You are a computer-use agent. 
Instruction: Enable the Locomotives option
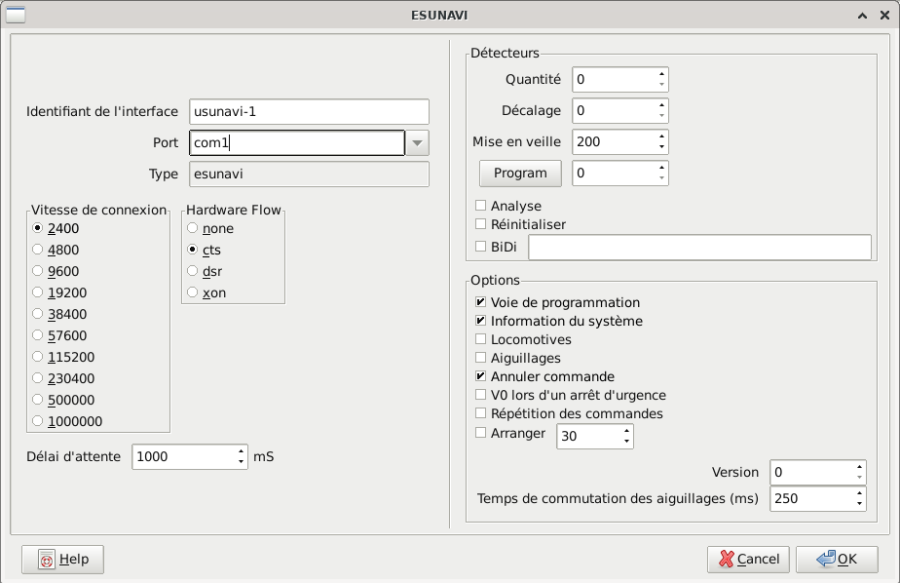(481, 339)
